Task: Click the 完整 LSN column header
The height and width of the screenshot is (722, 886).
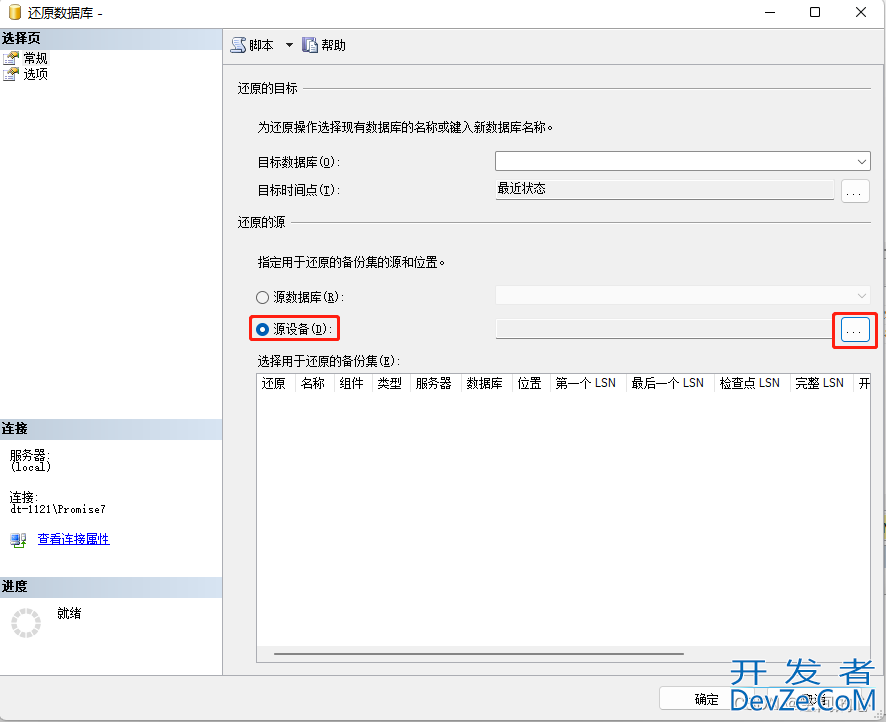Action: point(822,384)
